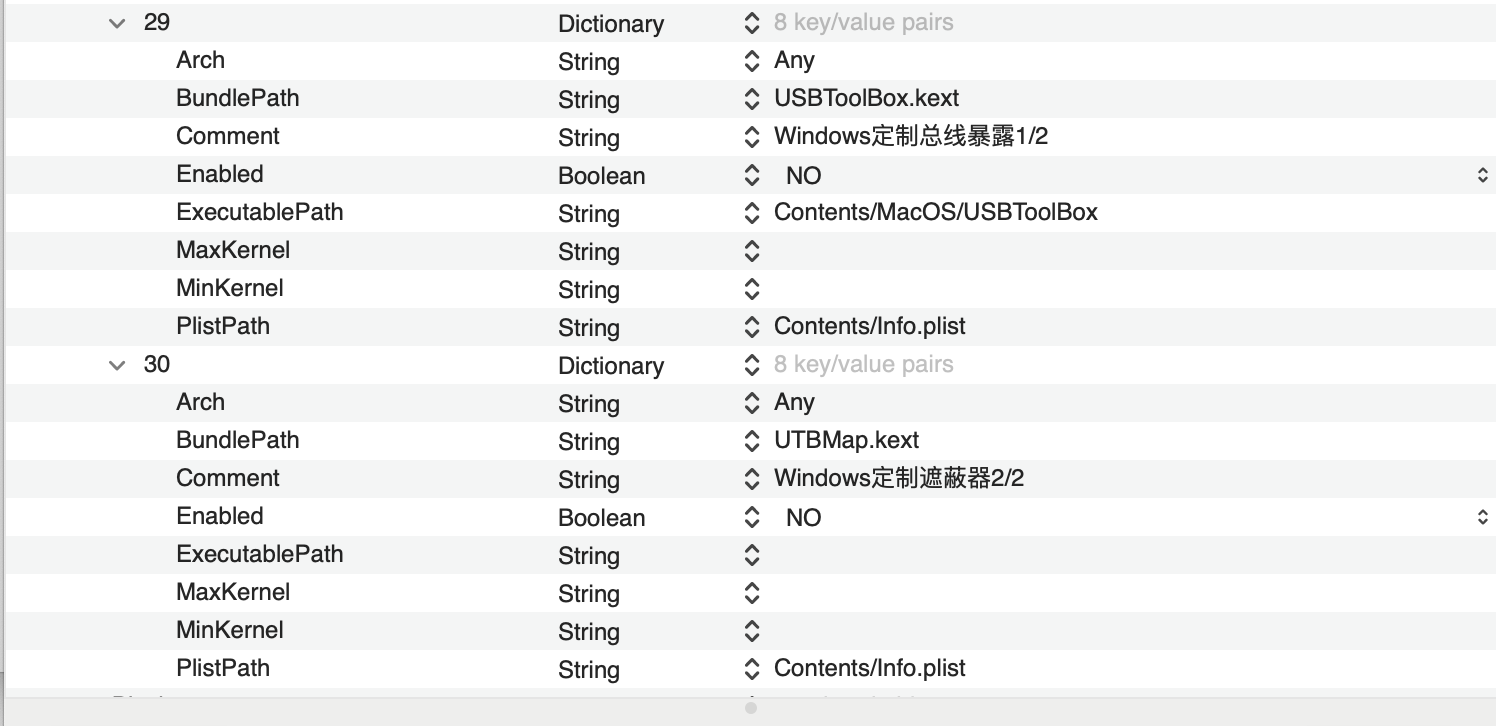Select the MinKernel key under item 30
1496x726 pixels.
229,631
